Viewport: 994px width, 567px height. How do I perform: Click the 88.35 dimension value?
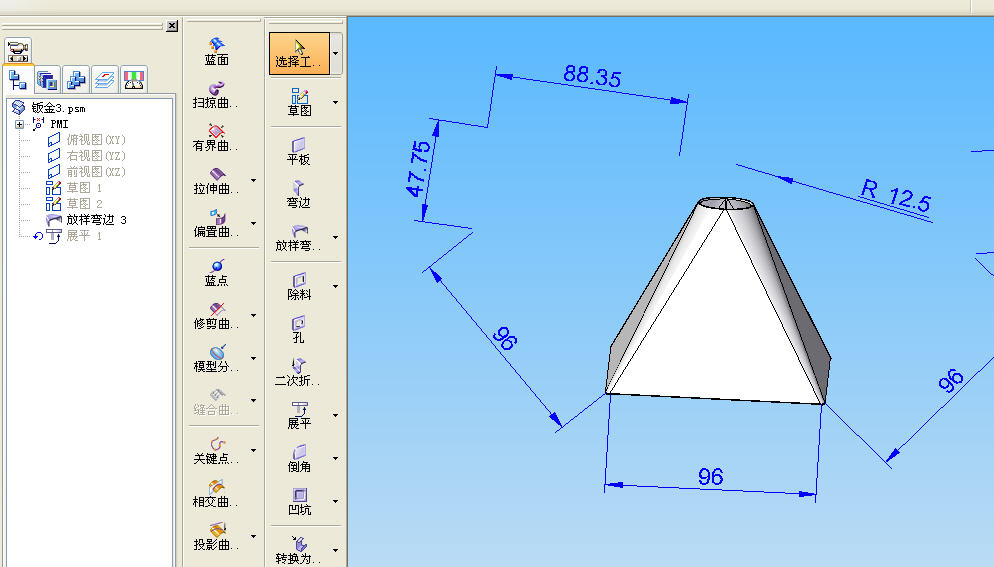[x=593, y=76]
